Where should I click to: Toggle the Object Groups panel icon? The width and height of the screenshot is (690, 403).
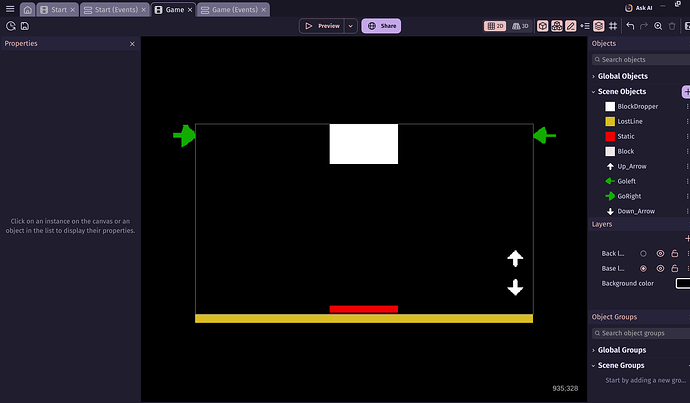557,26
